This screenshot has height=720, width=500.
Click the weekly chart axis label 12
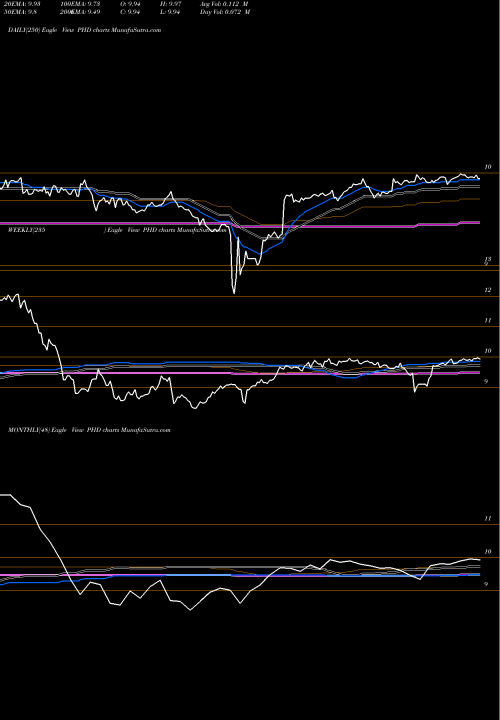(488, 290)
